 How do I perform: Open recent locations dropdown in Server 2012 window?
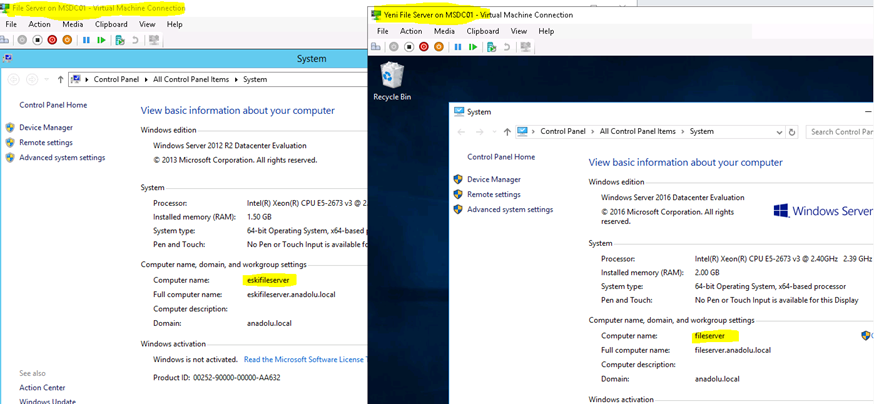coord(47,80)
